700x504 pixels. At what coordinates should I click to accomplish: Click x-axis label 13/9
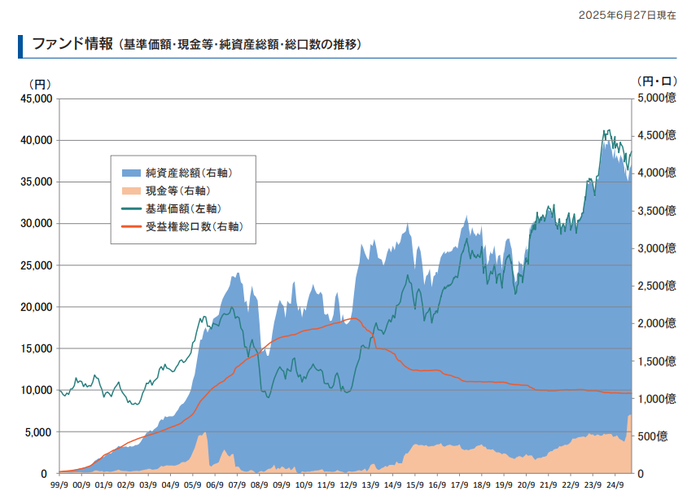pyautogui.click(x=371, y=485)
